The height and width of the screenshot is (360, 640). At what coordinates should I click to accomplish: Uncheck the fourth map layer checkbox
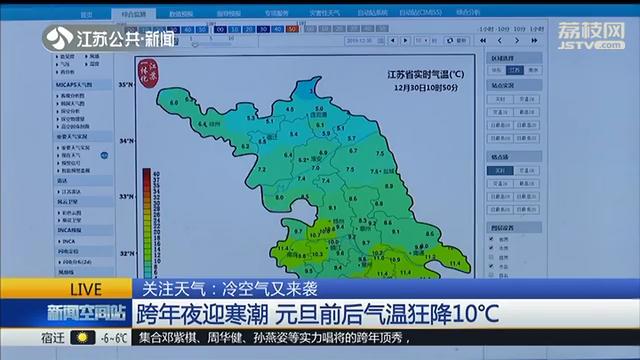click(491, 266)
